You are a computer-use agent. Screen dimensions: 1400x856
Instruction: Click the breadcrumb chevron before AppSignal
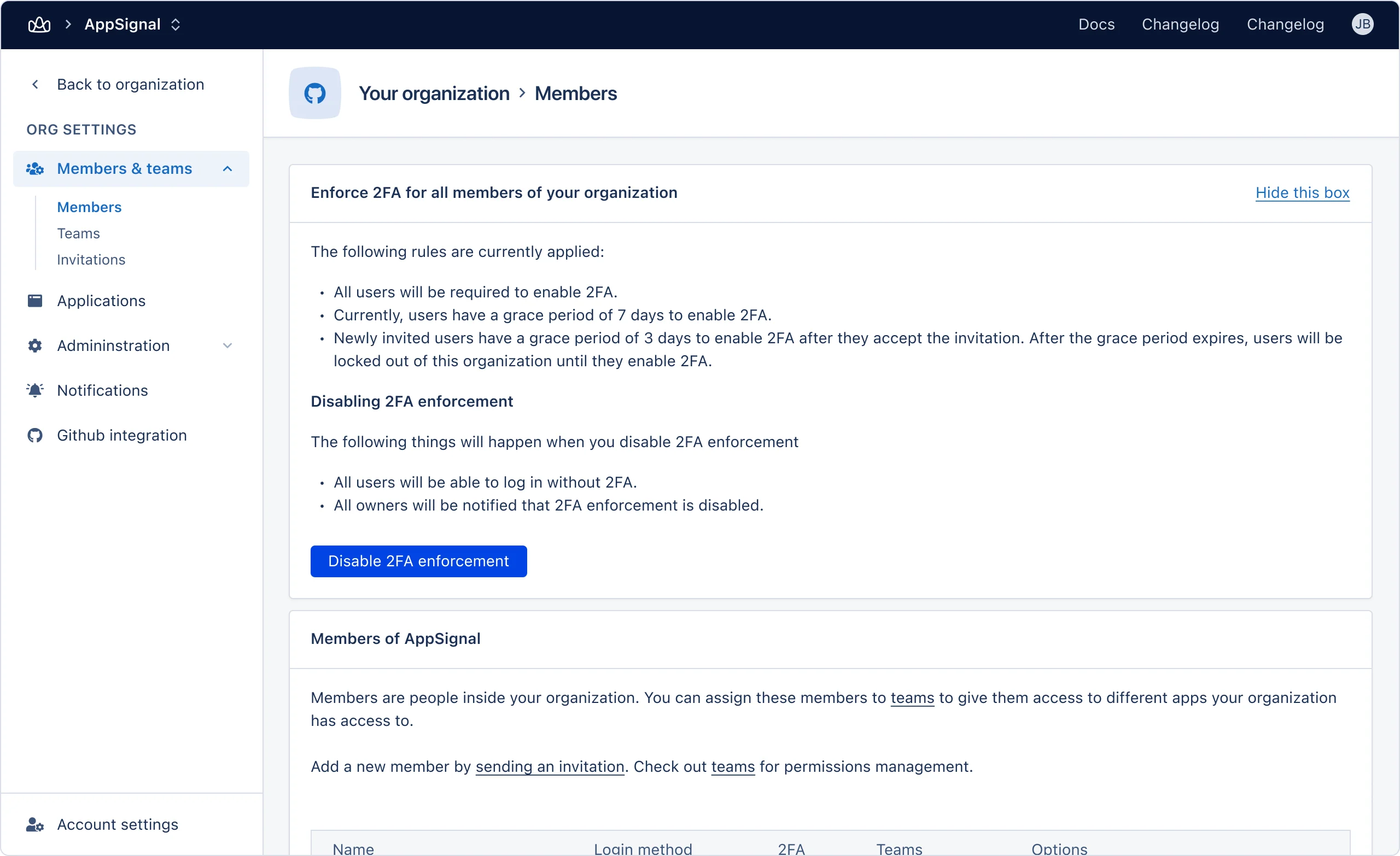tap(68, 25)
